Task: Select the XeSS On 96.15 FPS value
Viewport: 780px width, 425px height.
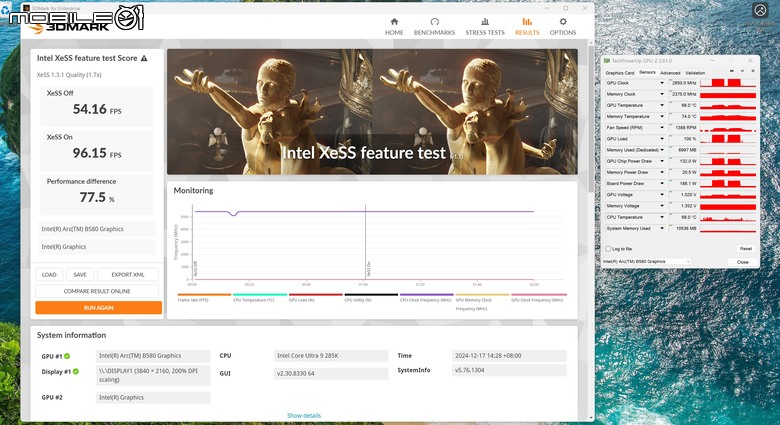Action: pos(97,153)
